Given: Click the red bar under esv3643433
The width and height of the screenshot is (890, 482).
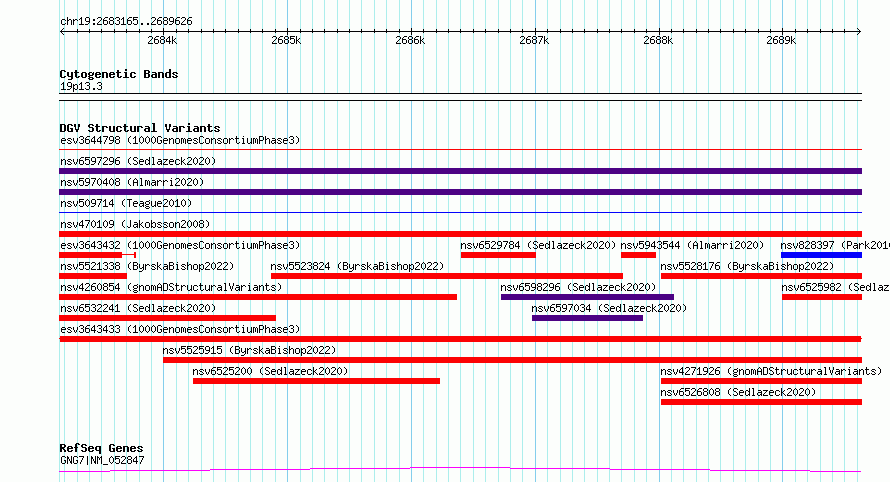Looking at the screenshot, I should tap(460, 339).
